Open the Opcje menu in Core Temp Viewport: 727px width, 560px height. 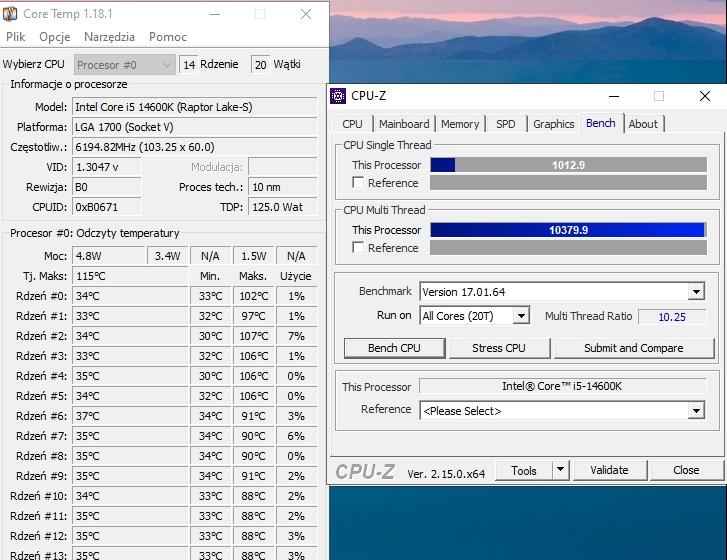(x=55, y=37)
